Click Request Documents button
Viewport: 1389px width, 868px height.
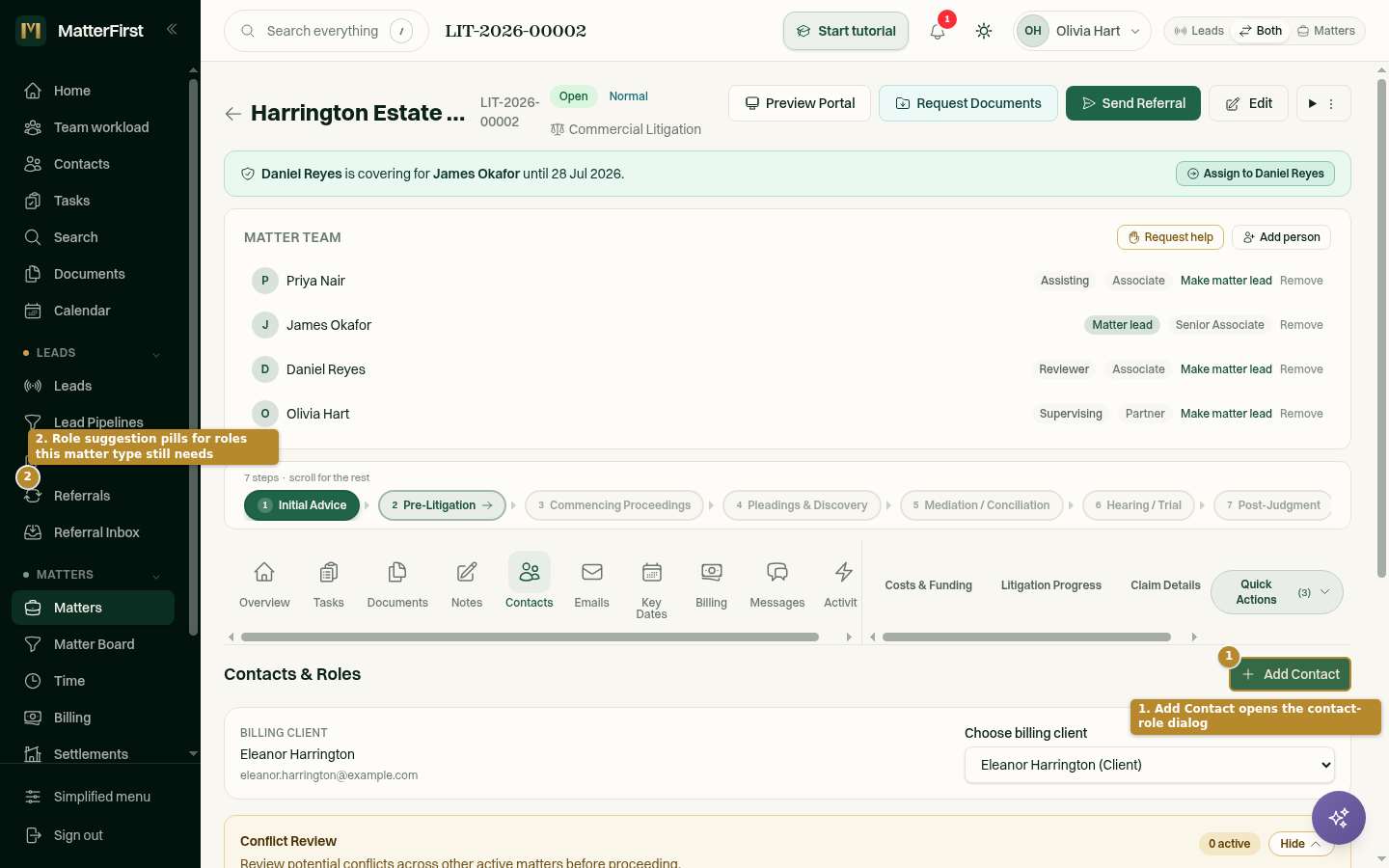click(x=968, y=103)
